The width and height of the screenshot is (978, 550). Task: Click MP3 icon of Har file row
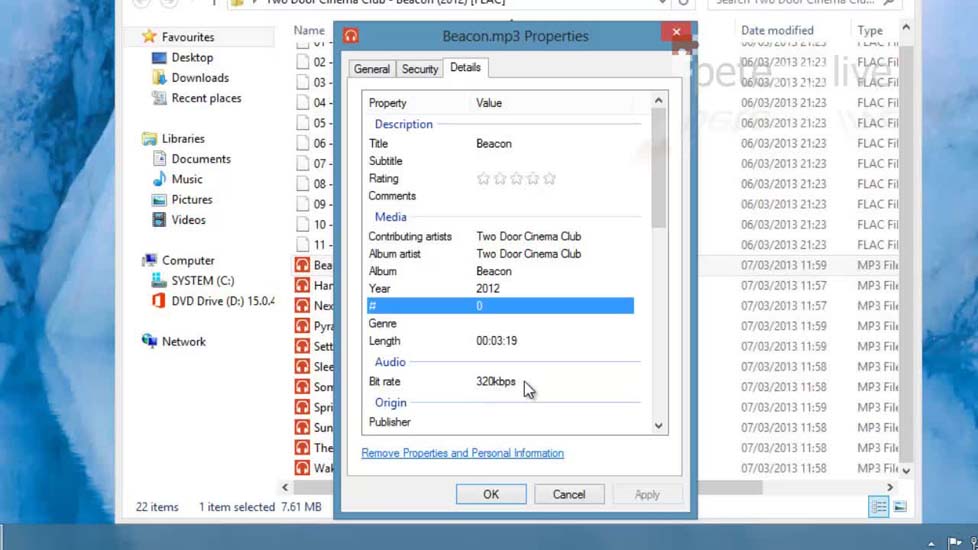coord(302,285)
